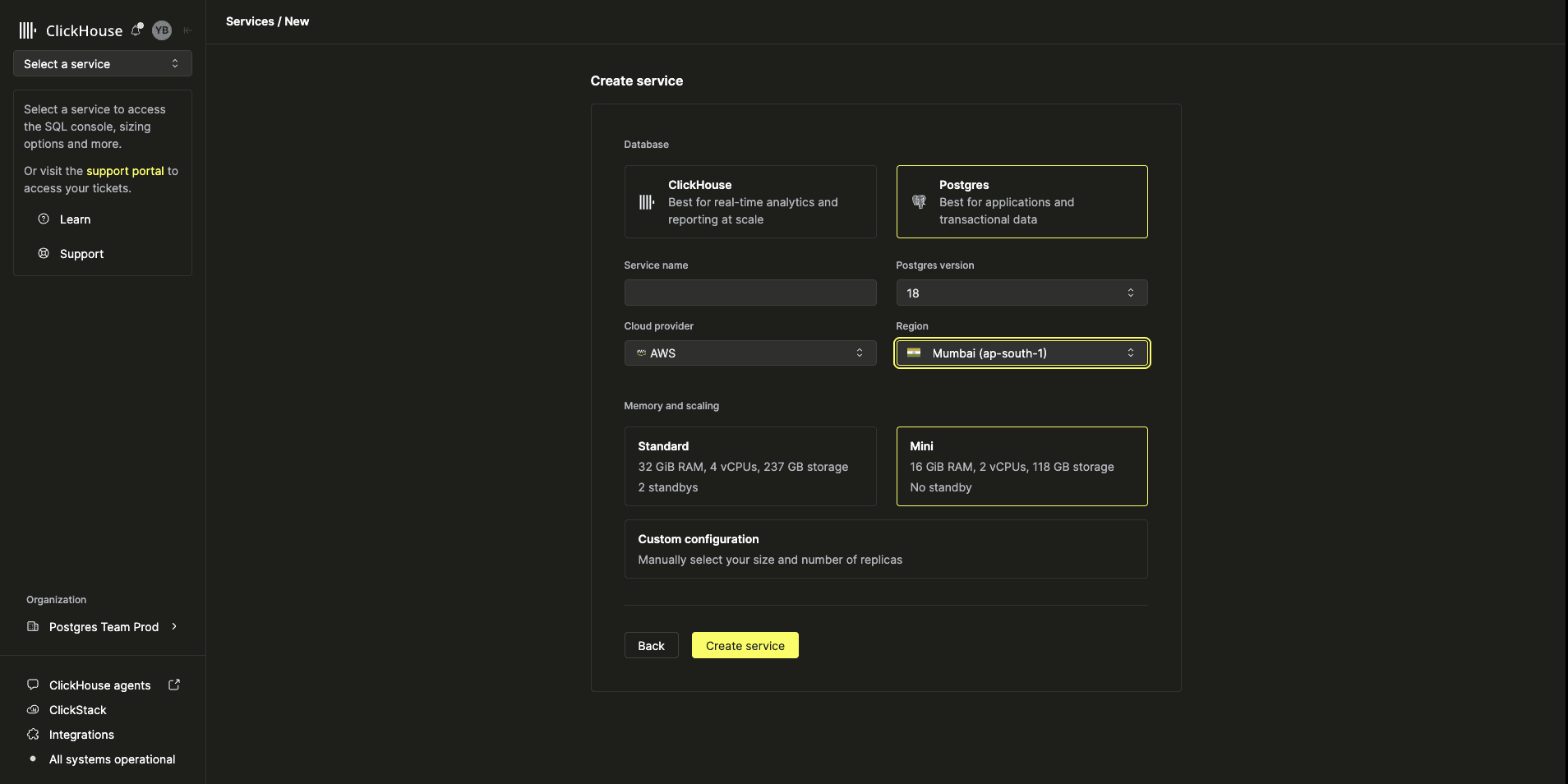Screen dimensions: 1568x784
Task: Select the ClickHouse database card
Action: click(750, 202)
